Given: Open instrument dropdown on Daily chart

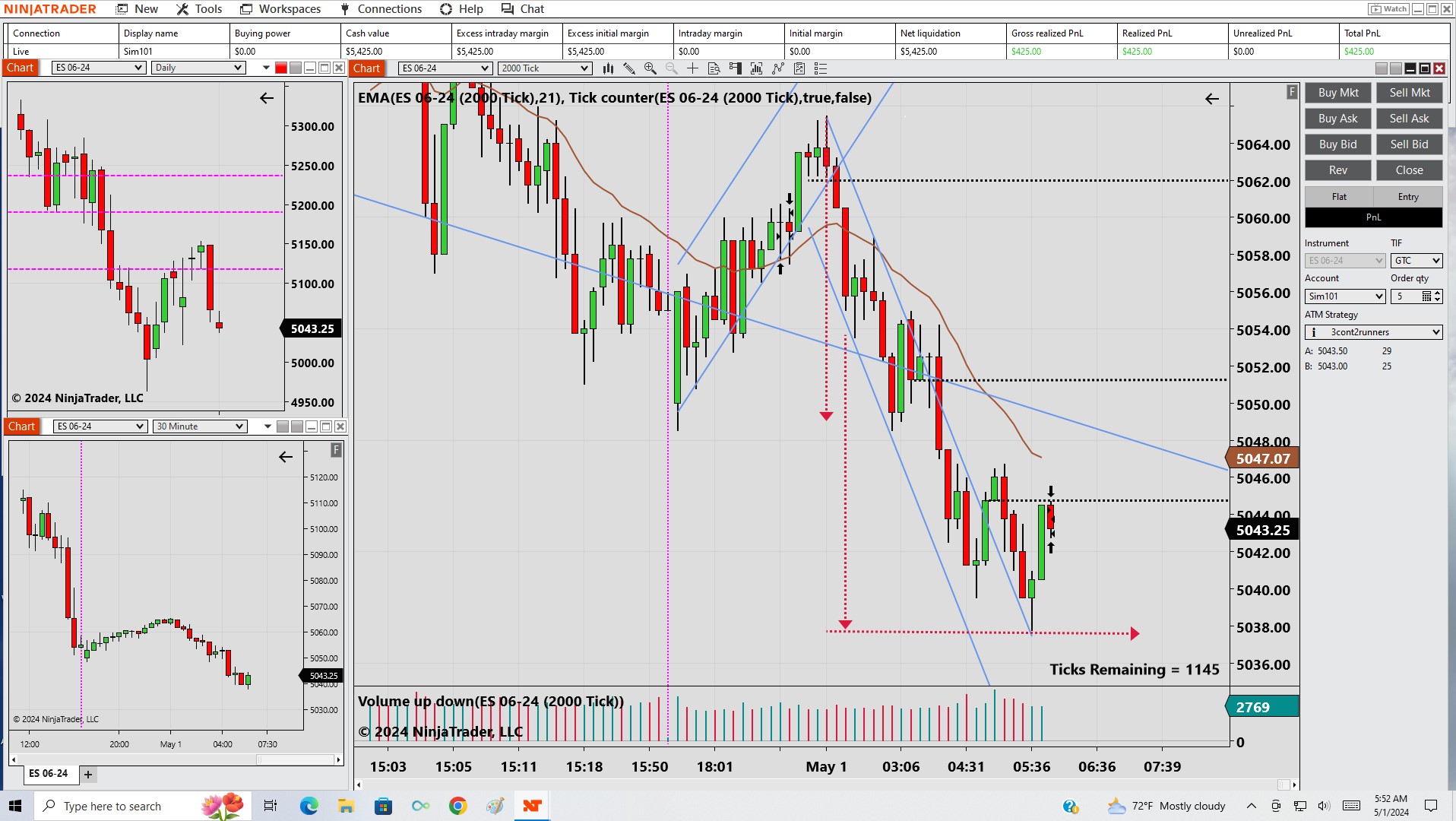Looking at the screenshot, I should click(x=99, y=68).
